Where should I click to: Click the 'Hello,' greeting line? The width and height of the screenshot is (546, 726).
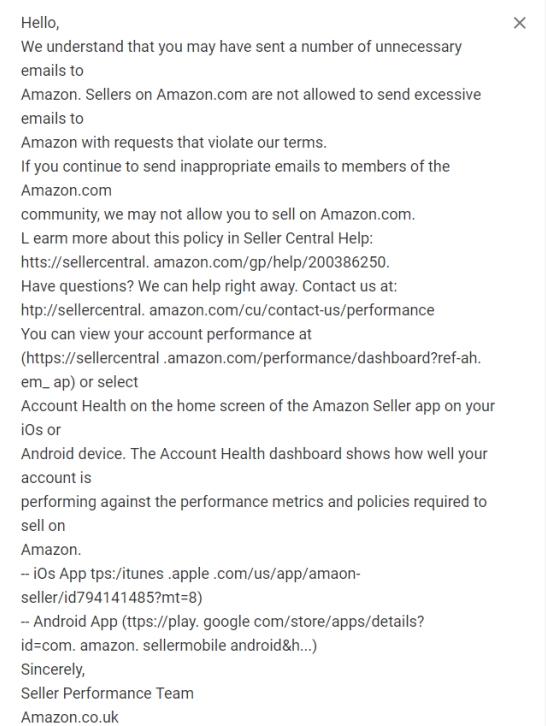[40, 23]
